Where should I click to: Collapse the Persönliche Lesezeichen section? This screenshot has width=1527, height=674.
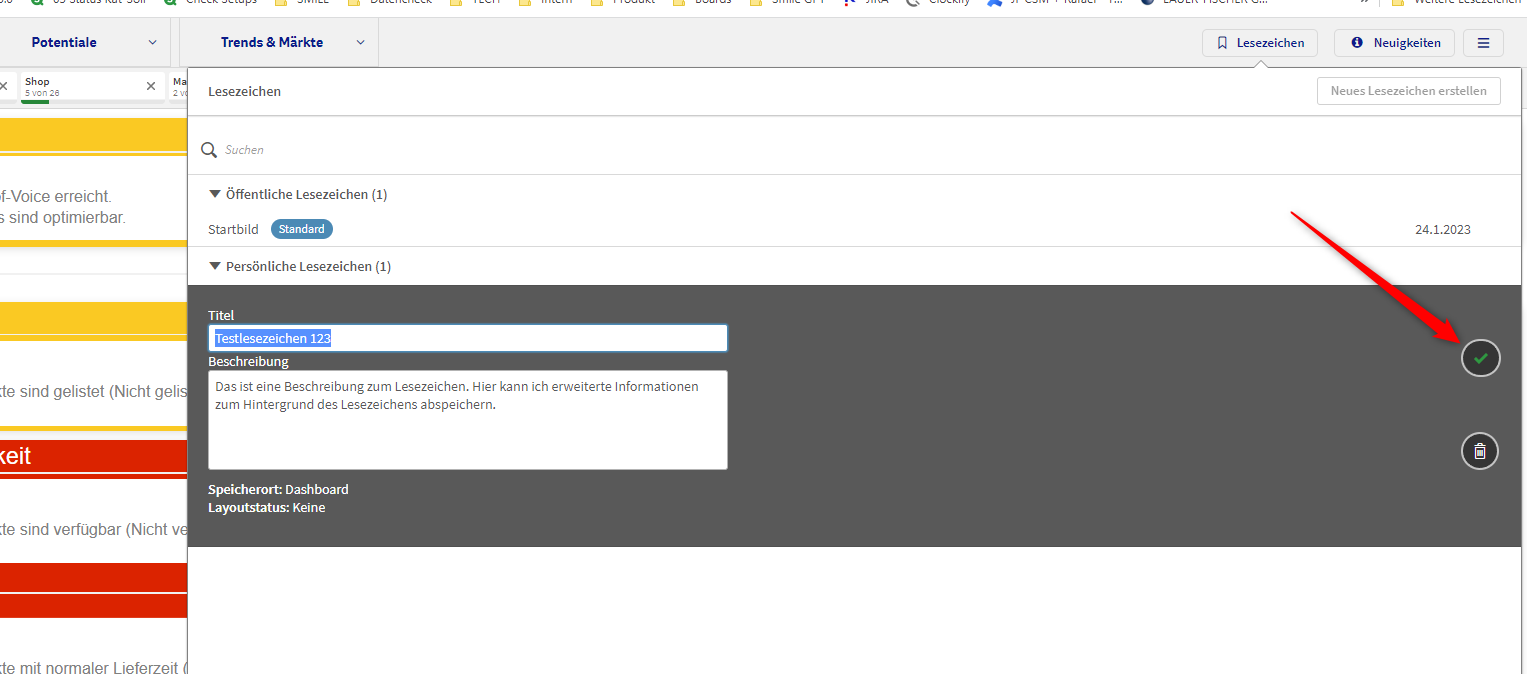215,267
